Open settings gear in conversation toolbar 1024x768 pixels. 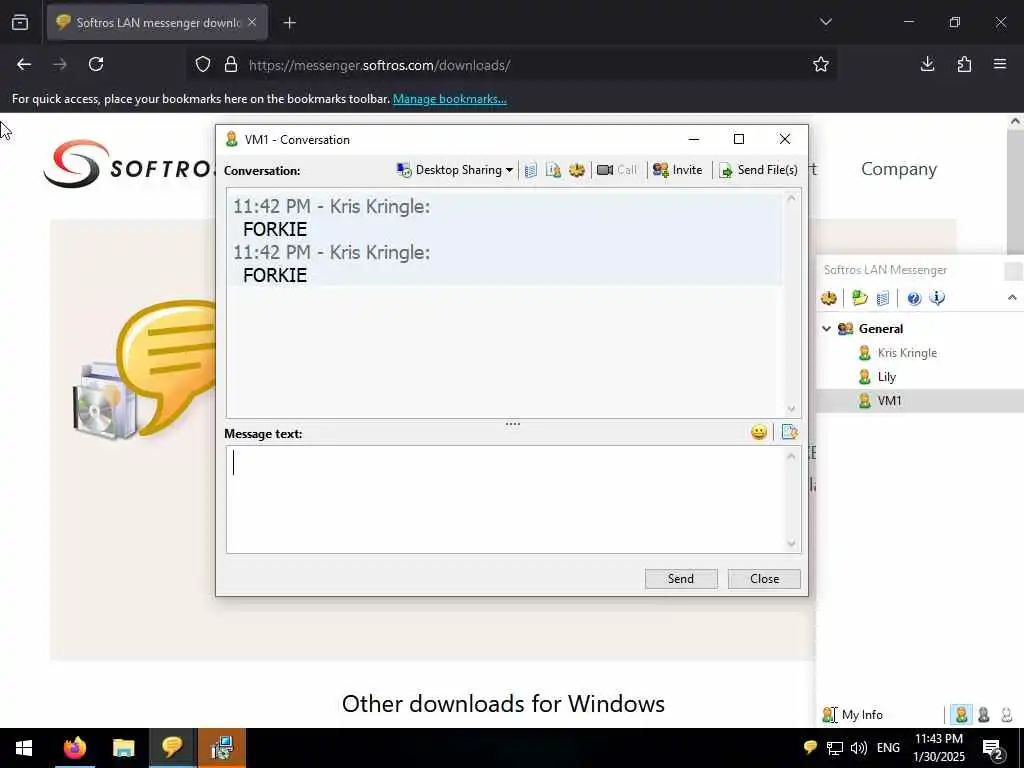(577, 170)
